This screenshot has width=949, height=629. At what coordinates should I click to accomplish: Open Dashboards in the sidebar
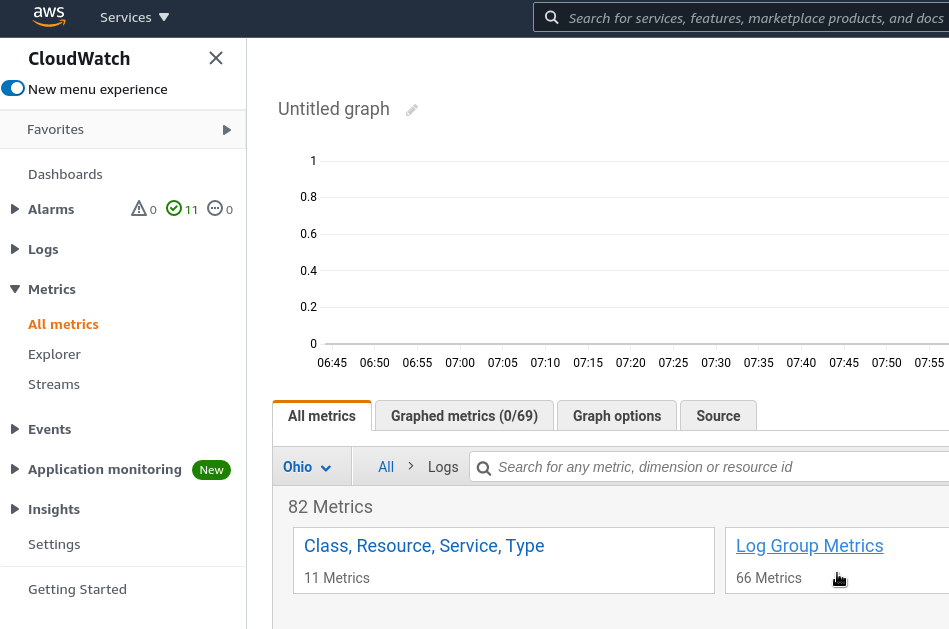[65, 174]
